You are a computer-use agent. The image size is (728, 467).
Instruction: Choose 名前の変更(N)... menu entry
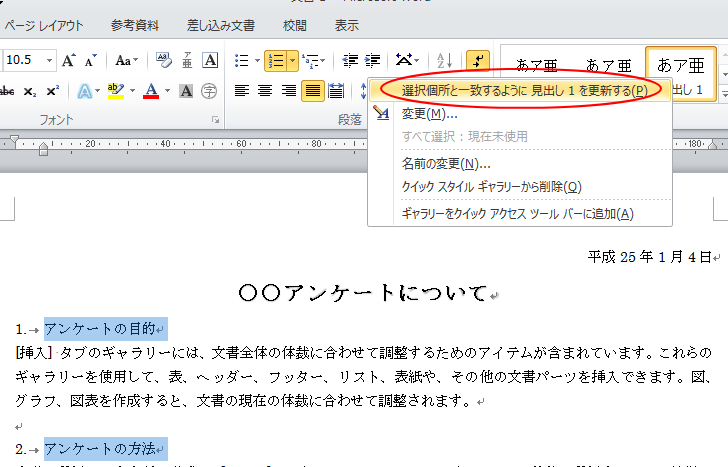pyautogui.click(x=520, y=163)
